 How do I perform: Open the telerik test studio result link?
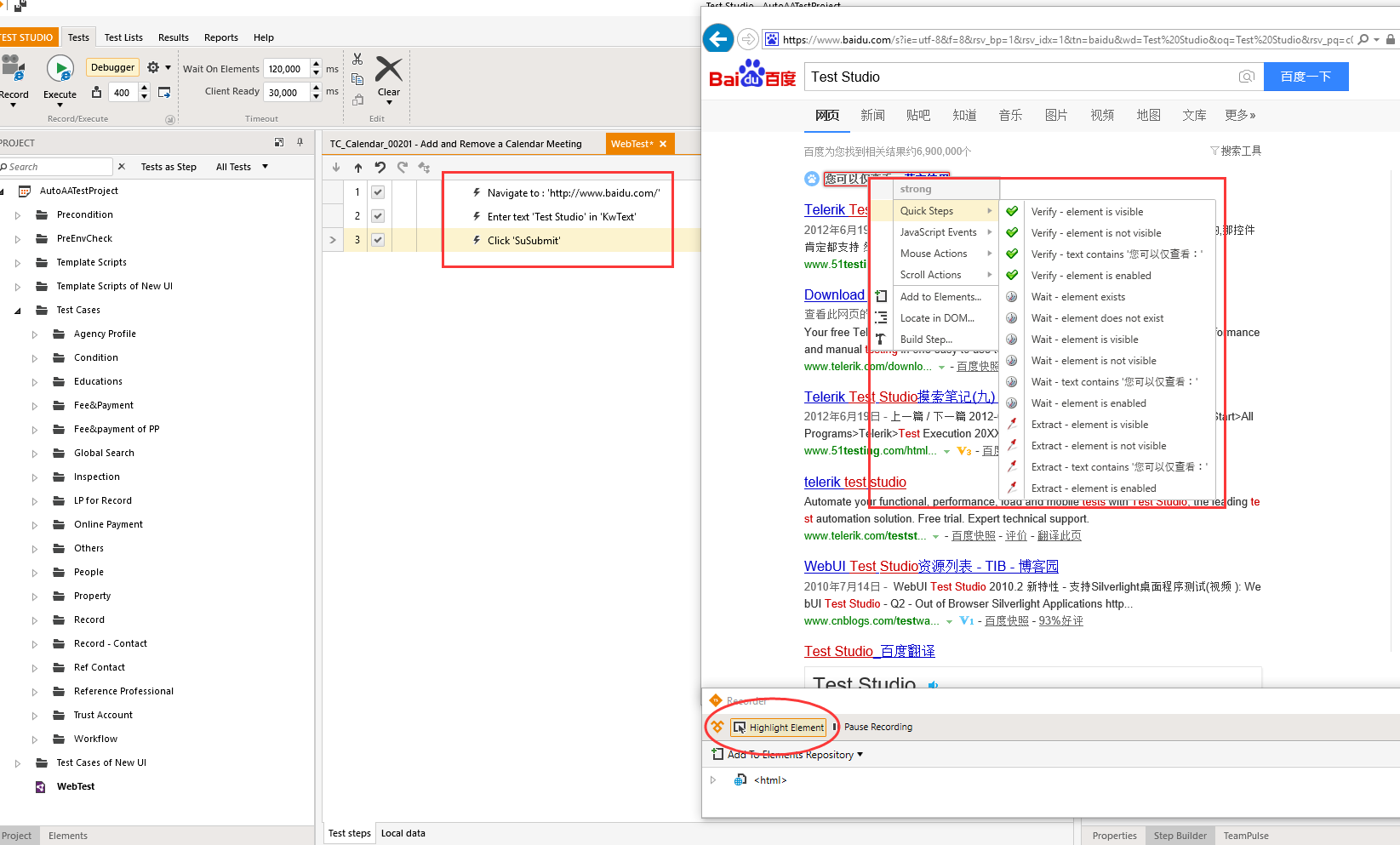(x=855, y=482)
